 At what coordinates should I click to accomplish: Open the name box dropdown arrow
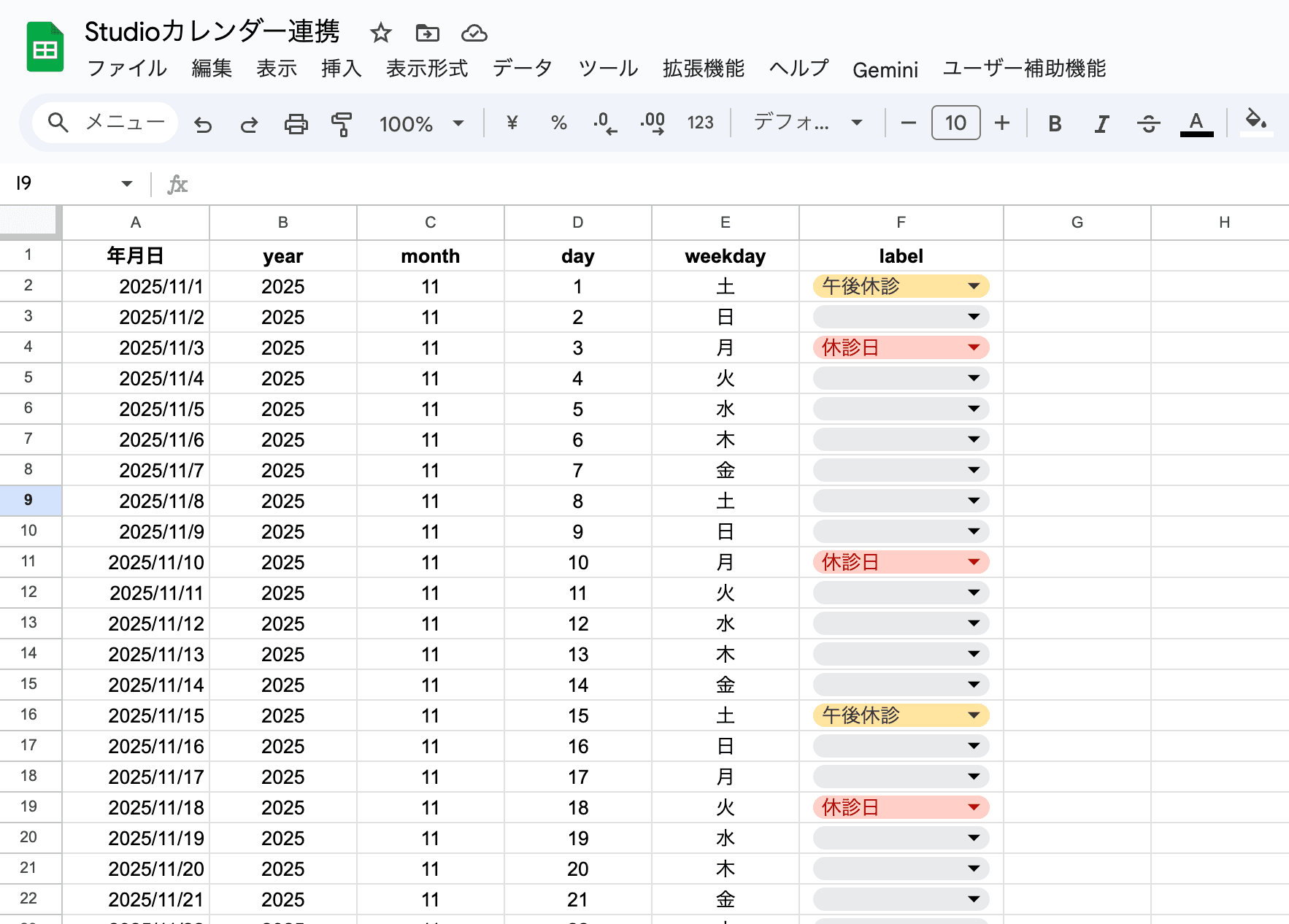pyautogui.click(x=127, y=184)
